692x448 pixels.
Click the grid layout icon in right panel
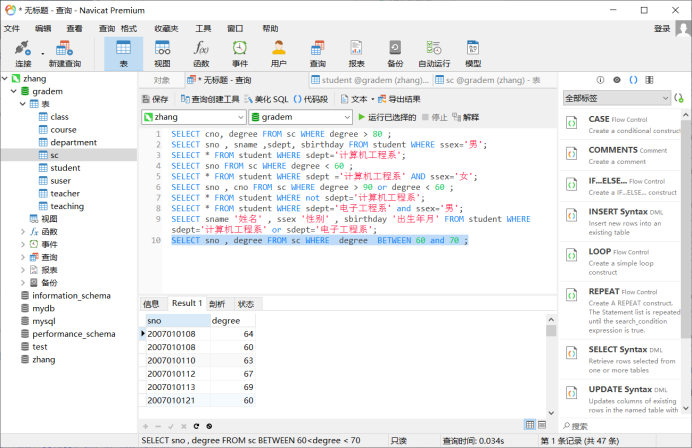tap(649, 80)
